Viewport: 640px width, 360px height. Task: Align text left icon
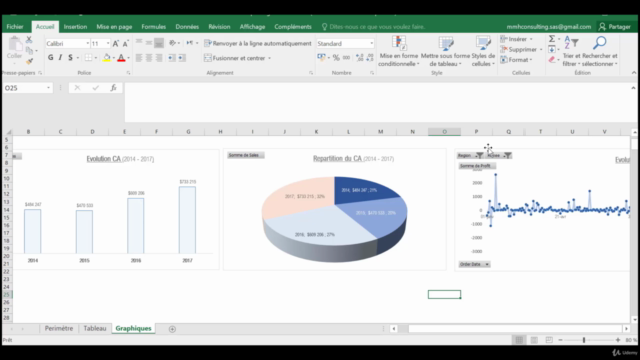[x=139, y=58]
